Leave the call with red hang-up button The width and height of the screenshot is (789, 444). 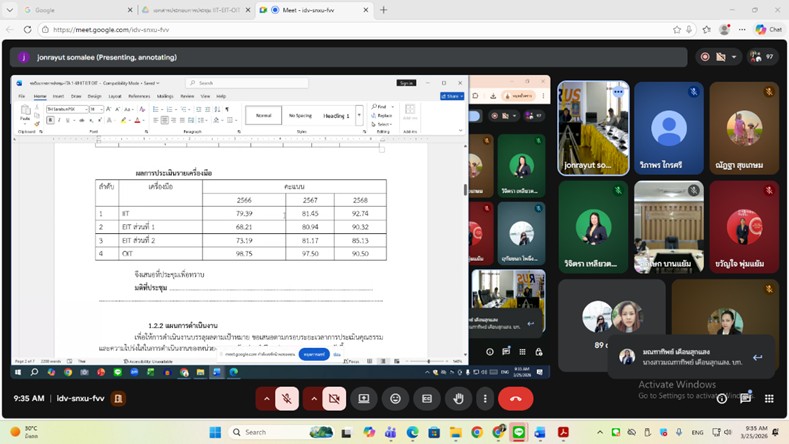(x=516, y=399)
